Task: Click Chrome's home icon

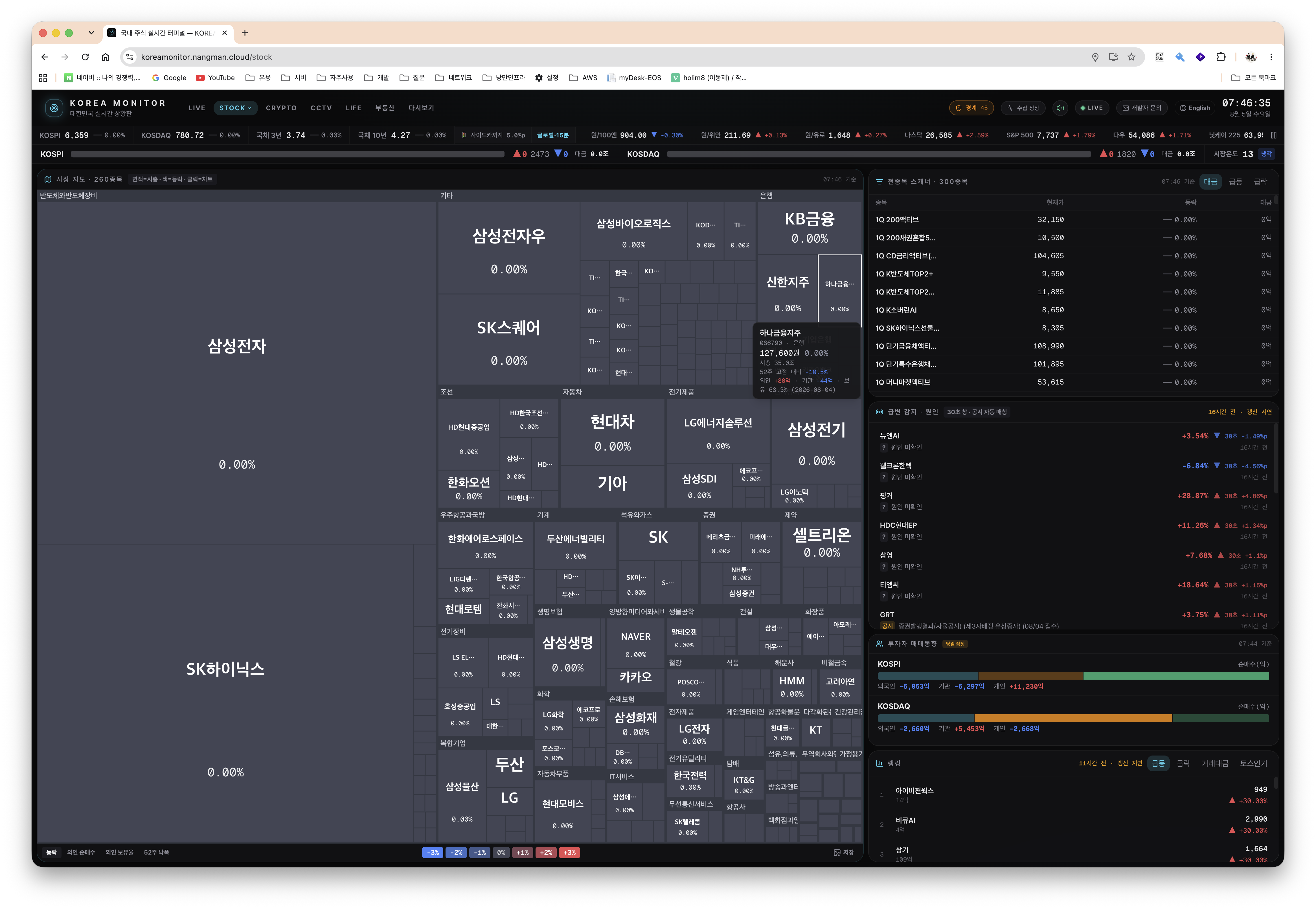Action: click(105, 57)
